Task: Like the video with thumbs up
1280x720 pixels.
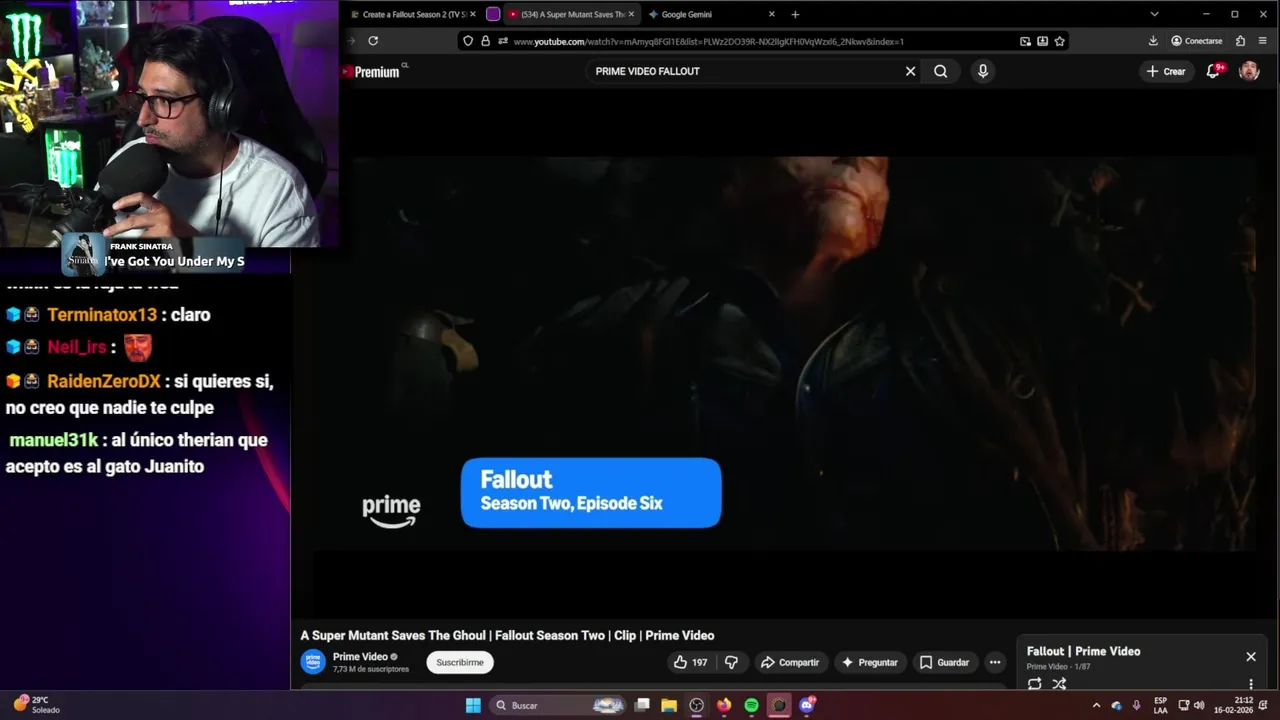Action: (x=690, y=662)
